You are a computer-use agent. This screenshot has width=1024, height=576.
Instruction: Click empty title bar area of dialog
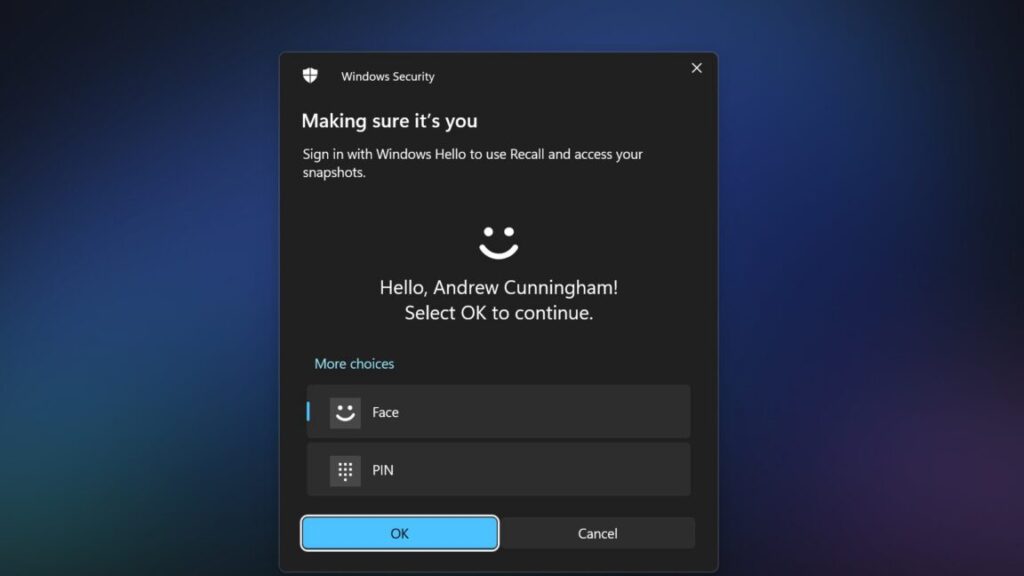(560, 75)
